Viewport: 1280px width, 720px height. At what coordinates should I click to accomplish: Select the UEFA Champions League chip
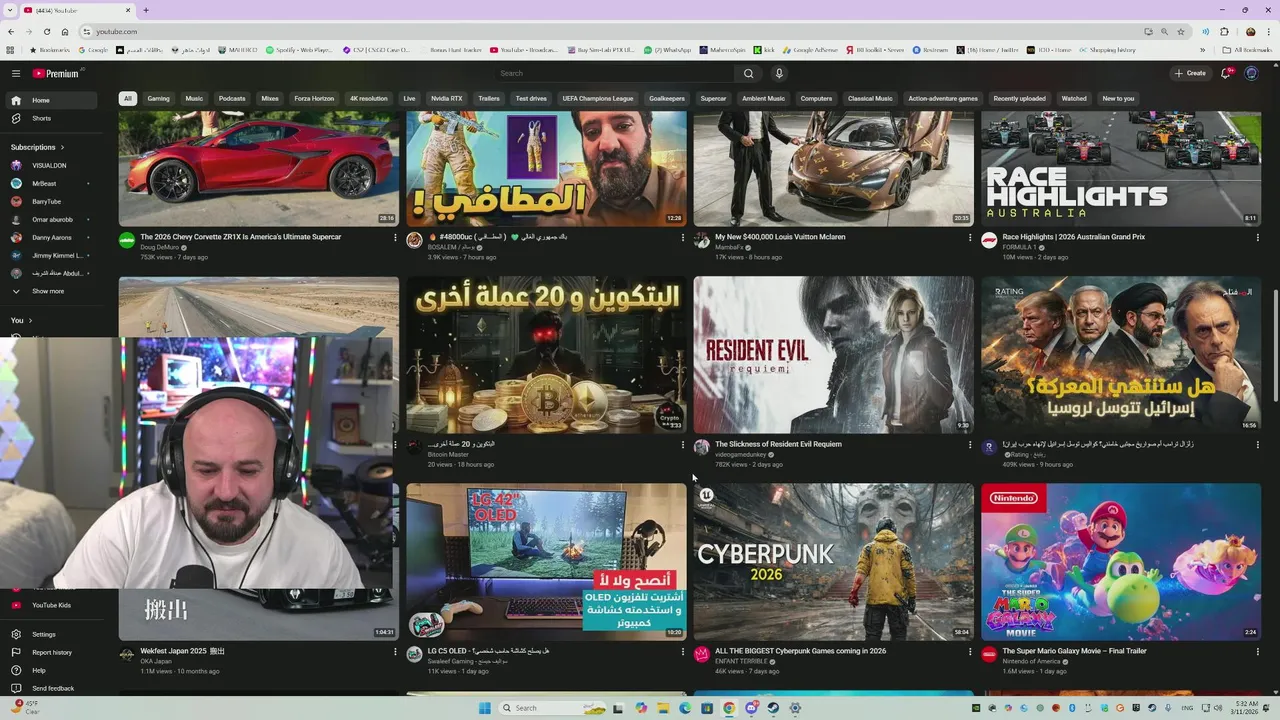598,98
